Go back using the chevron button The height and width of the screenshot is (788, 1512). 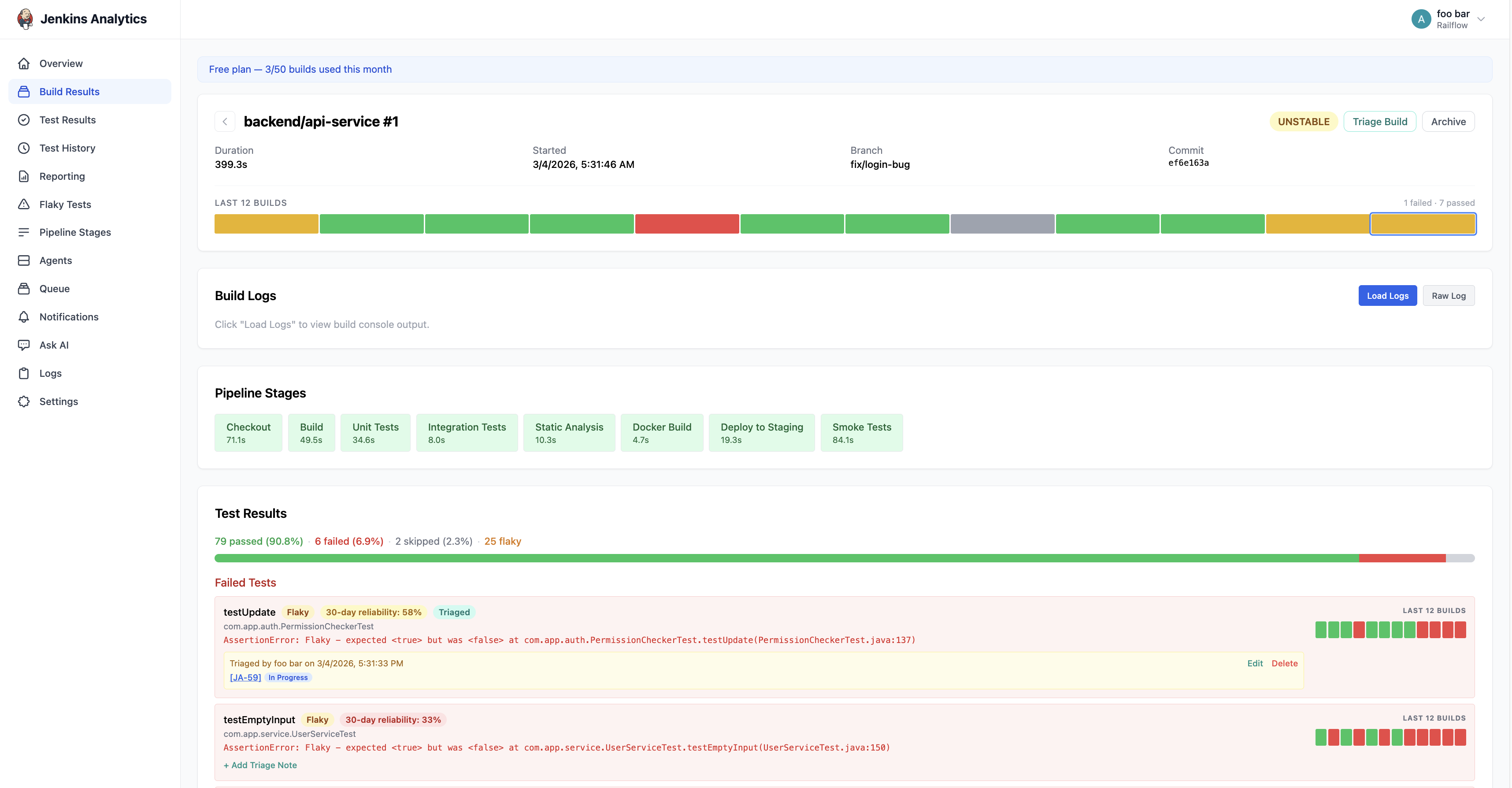click(225, 122)
